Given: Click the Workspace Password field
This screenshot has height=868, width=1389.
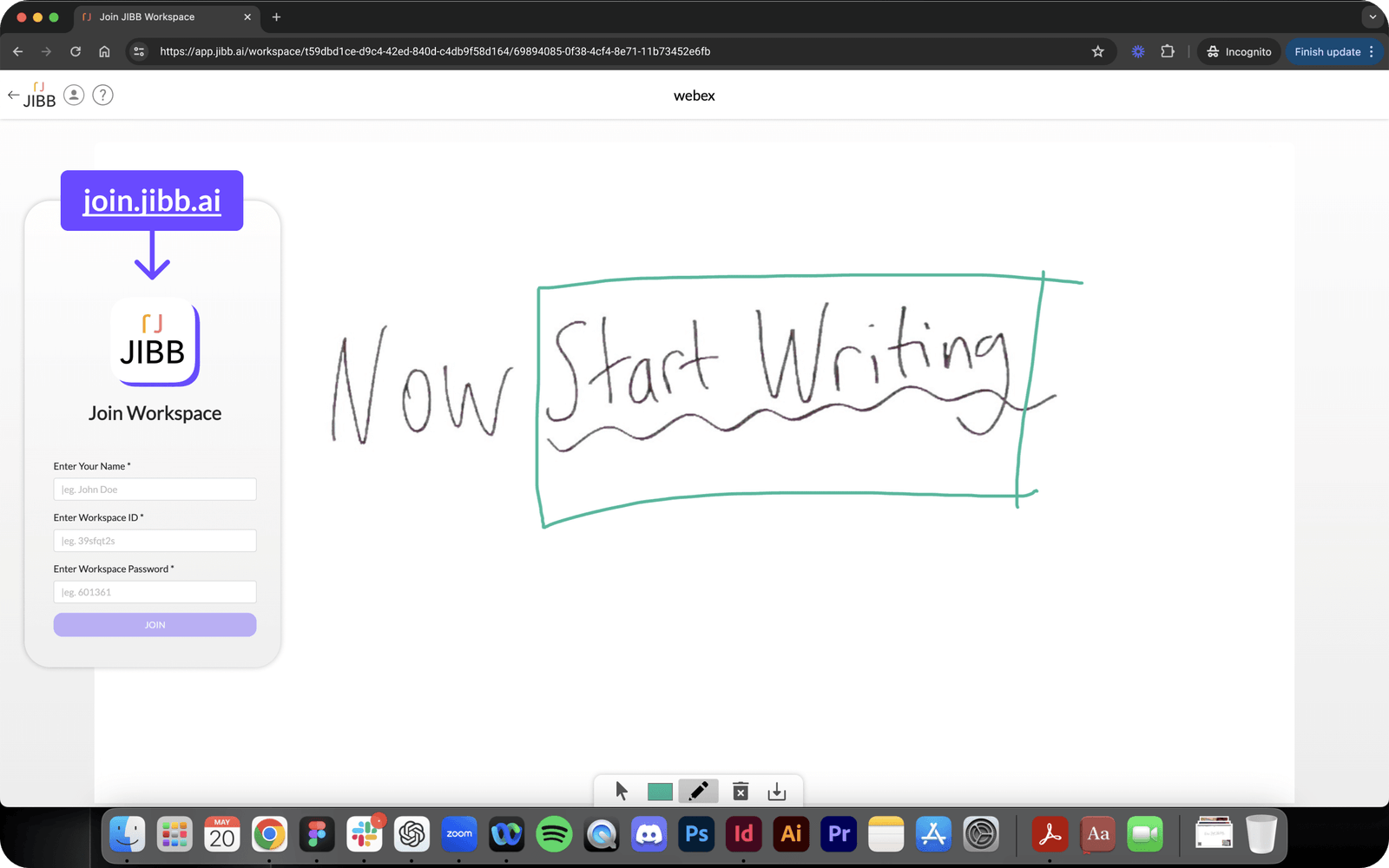Looking at the screenshot, I should pyautogui.click(x=155, y=592).
